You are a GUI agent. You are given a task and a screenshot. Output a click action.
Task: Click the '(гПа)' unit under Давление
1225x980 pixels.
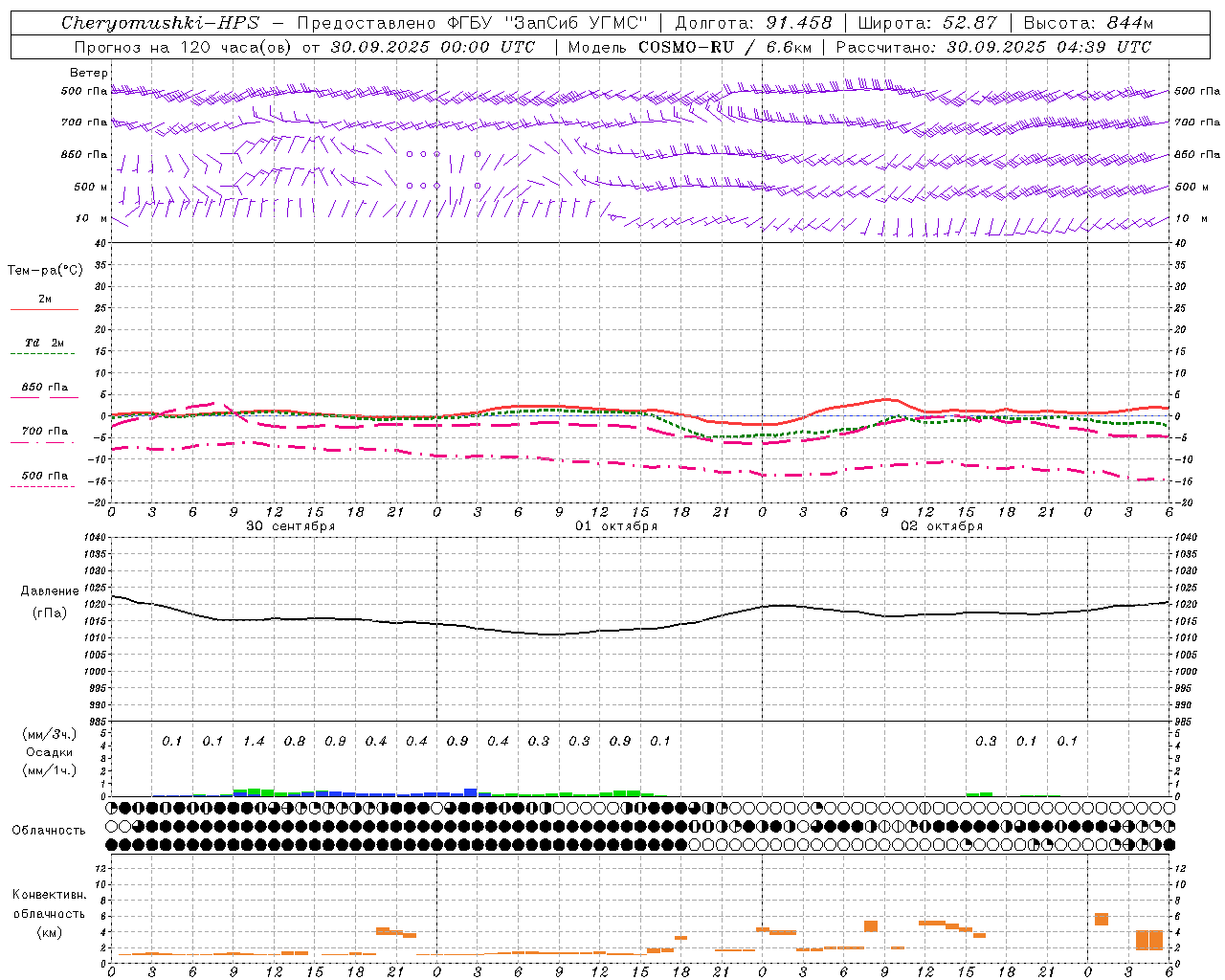point(50,612)
